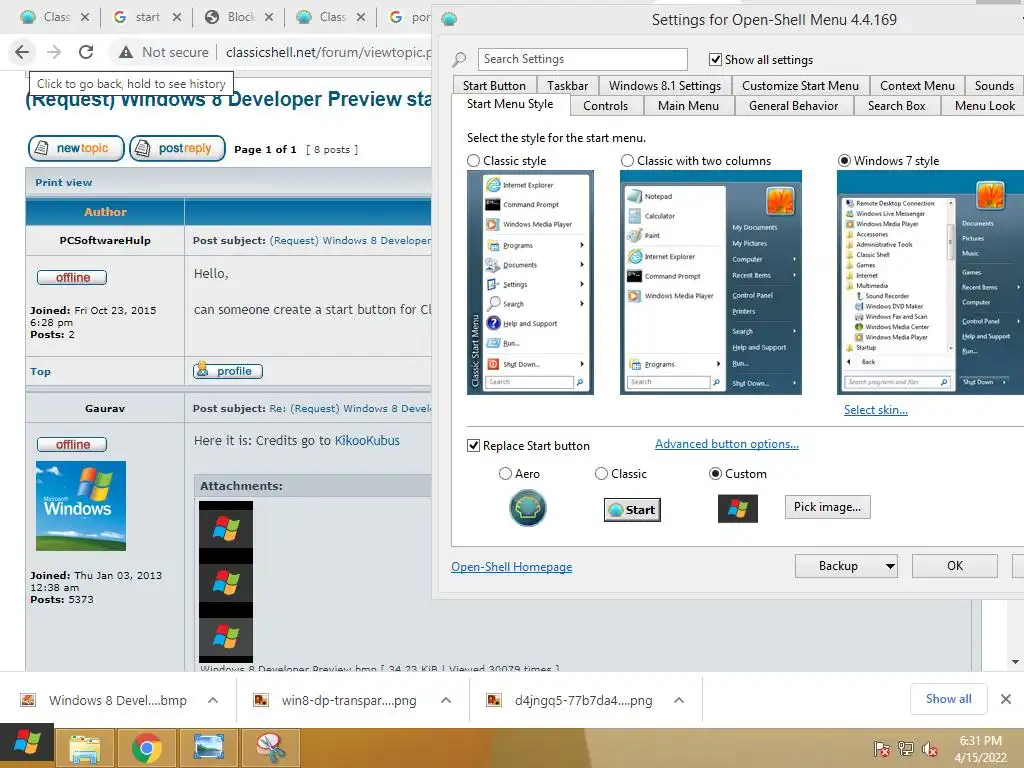Open the Windows Start button on taskbar
This screenshot has height=768, width=1024.
[27, 744]
